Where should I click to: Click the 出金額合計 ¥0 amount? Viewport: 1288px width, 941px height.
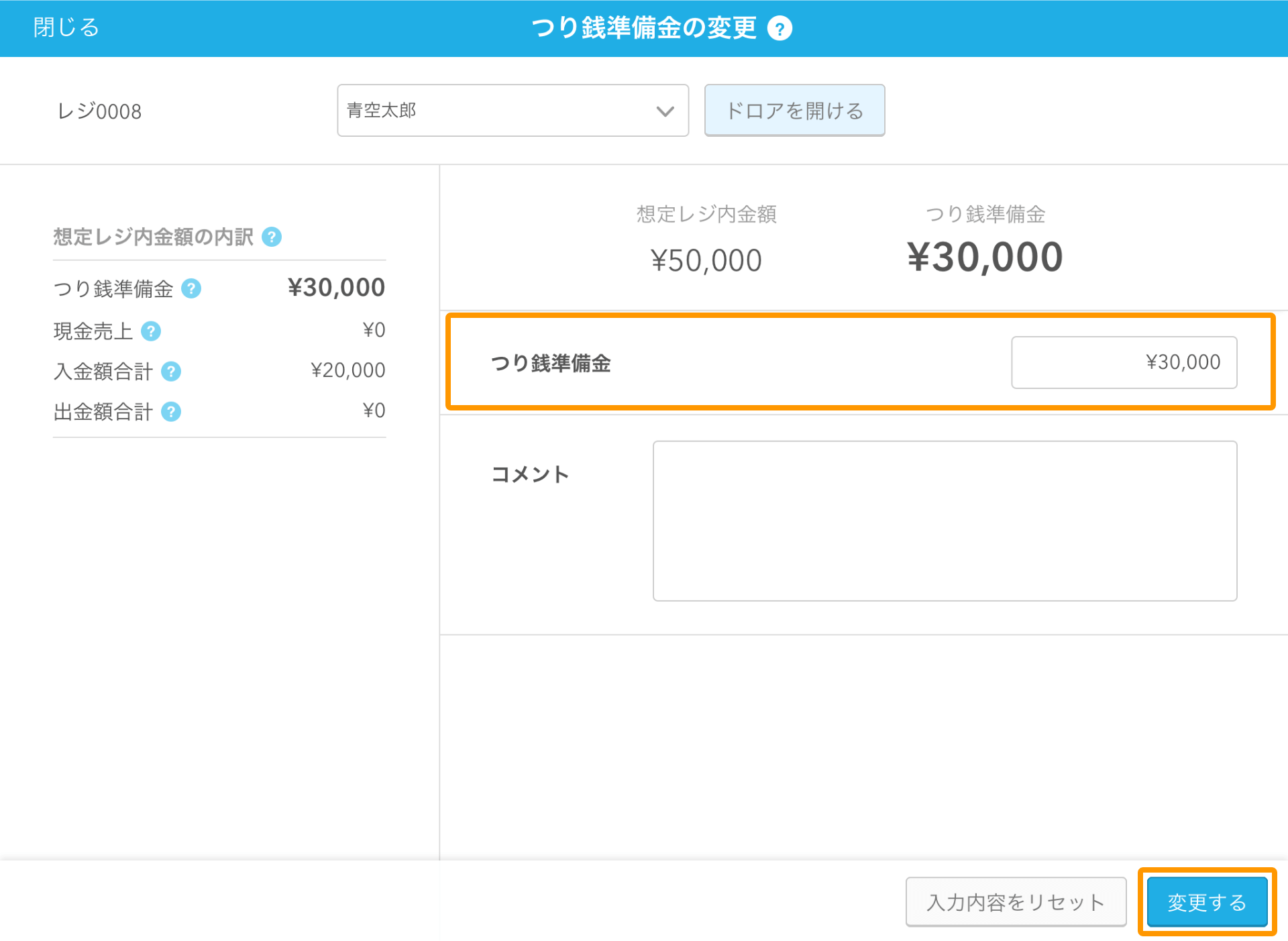tap(374, 410)
